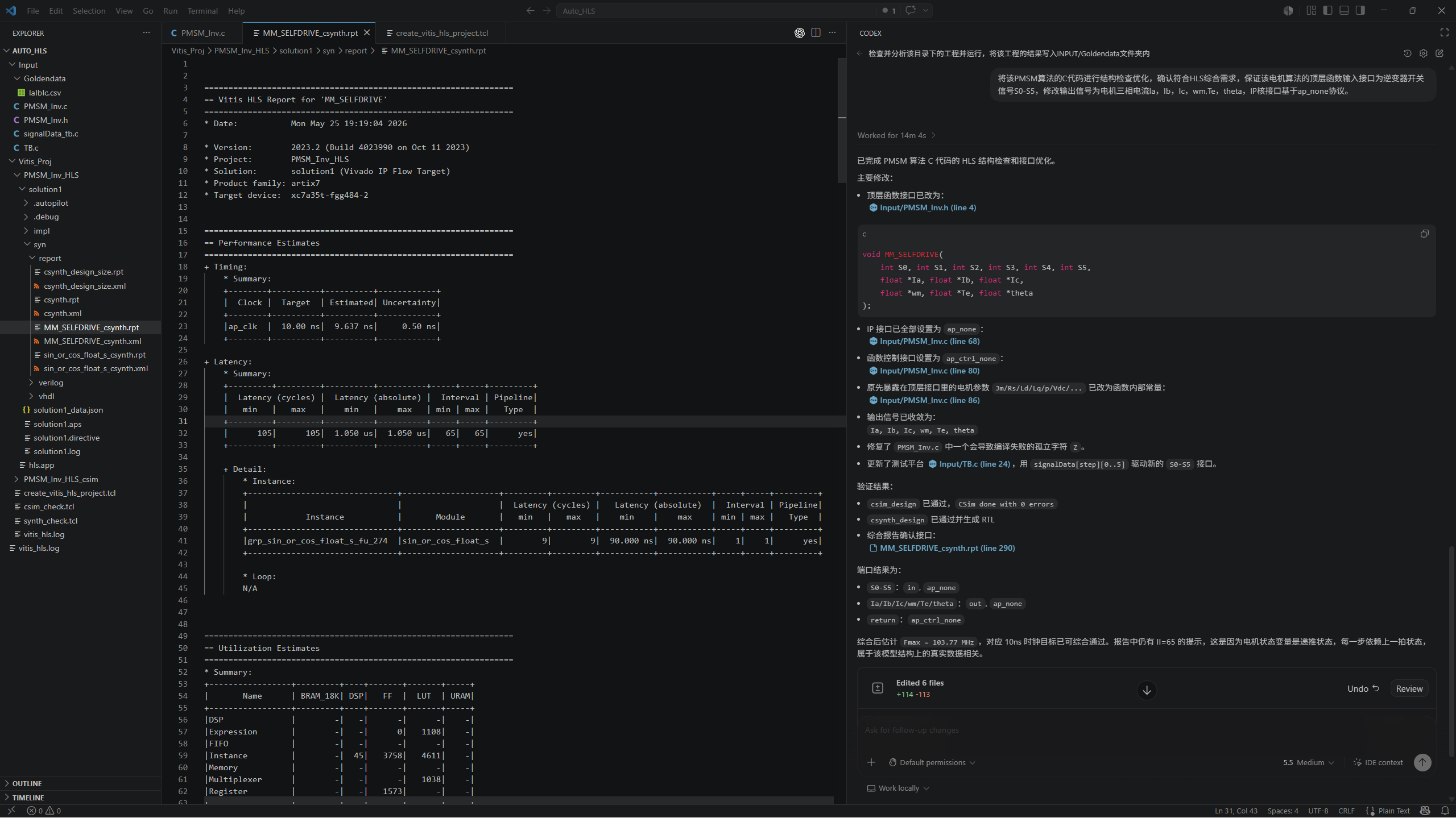Open the Help menu
The width and height of the screenshot is (1456, 818).
pyautogui.click(x=236, y=10)
